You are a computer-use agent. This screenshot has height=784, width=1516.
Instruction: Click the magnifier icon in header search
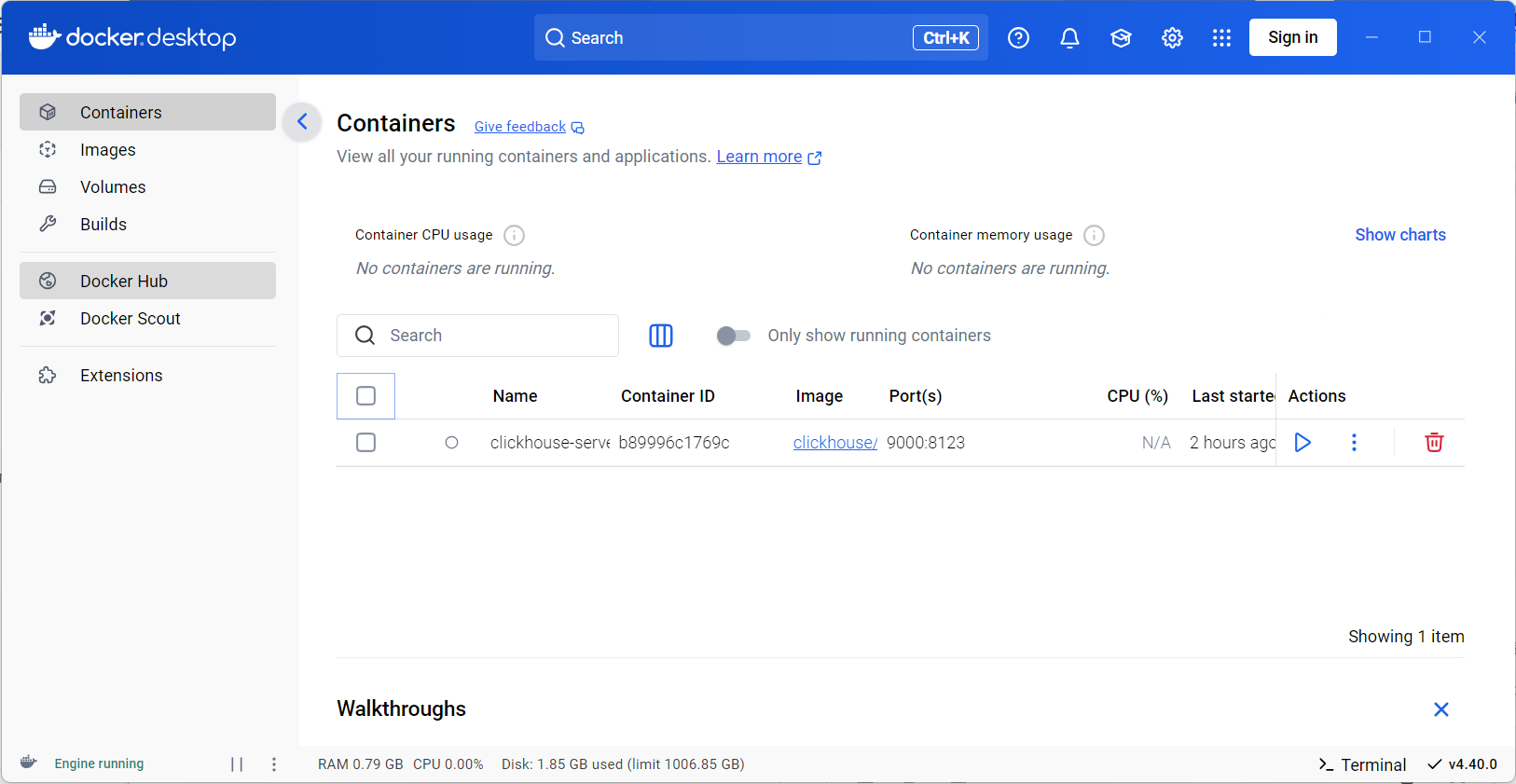[x=555, y=37]
